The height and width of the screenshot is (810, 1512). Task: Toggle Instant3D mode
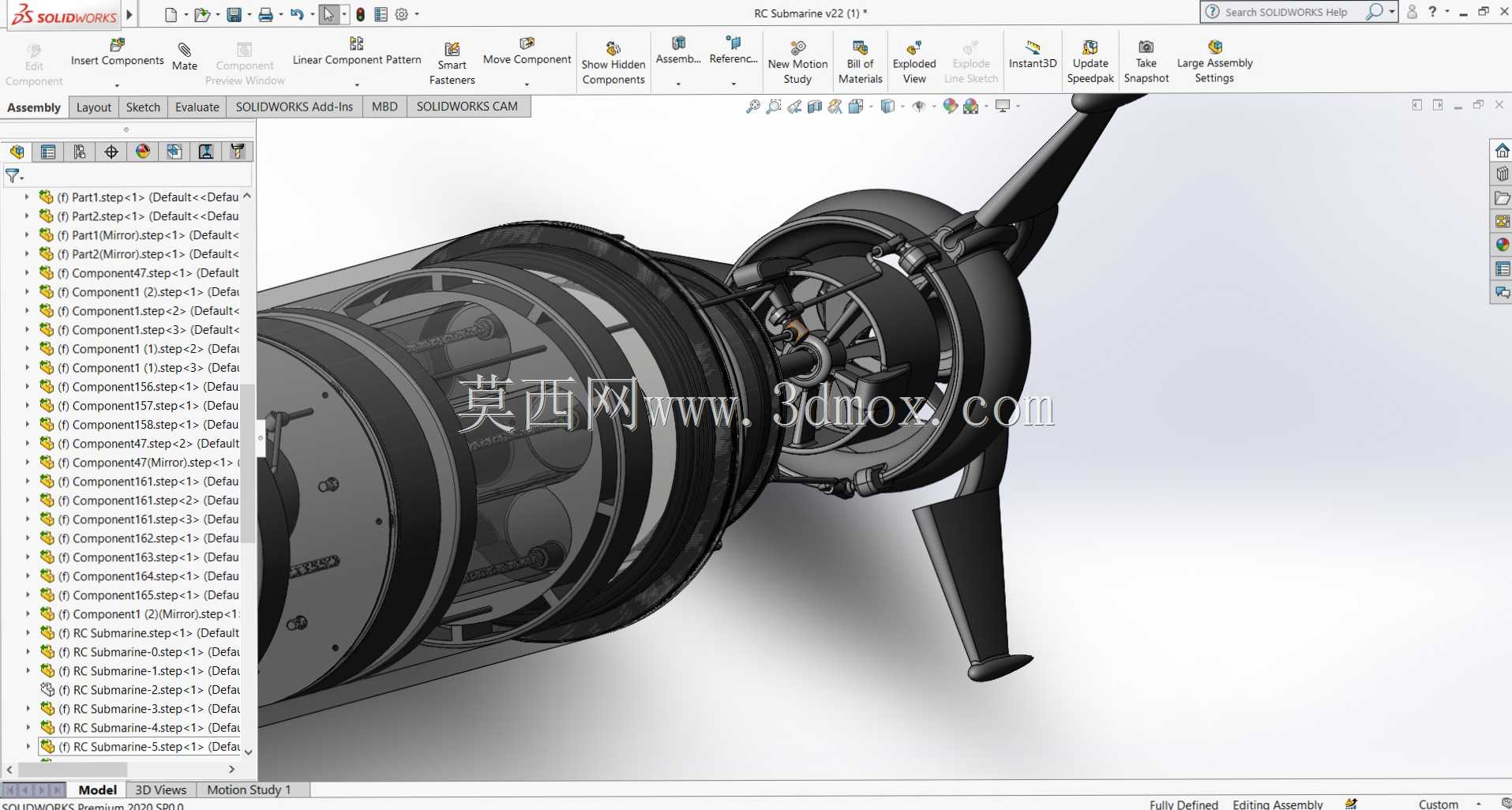point(1033,54)
